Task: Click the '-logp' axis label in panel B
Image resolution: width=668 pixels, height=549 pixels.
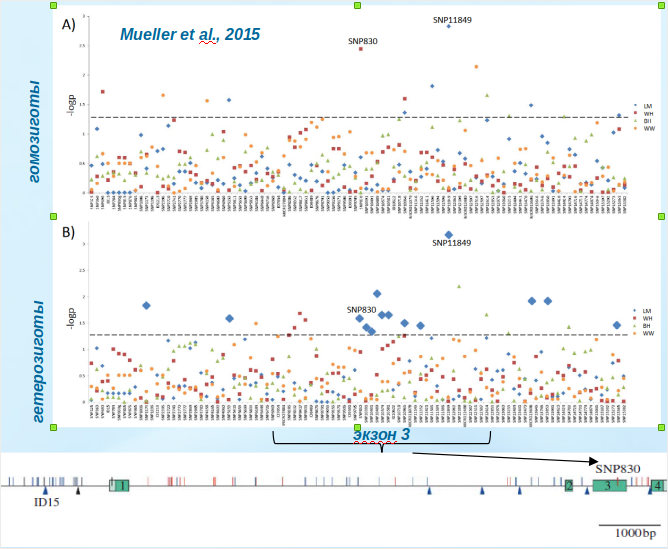Action: (x=71, y=318)
